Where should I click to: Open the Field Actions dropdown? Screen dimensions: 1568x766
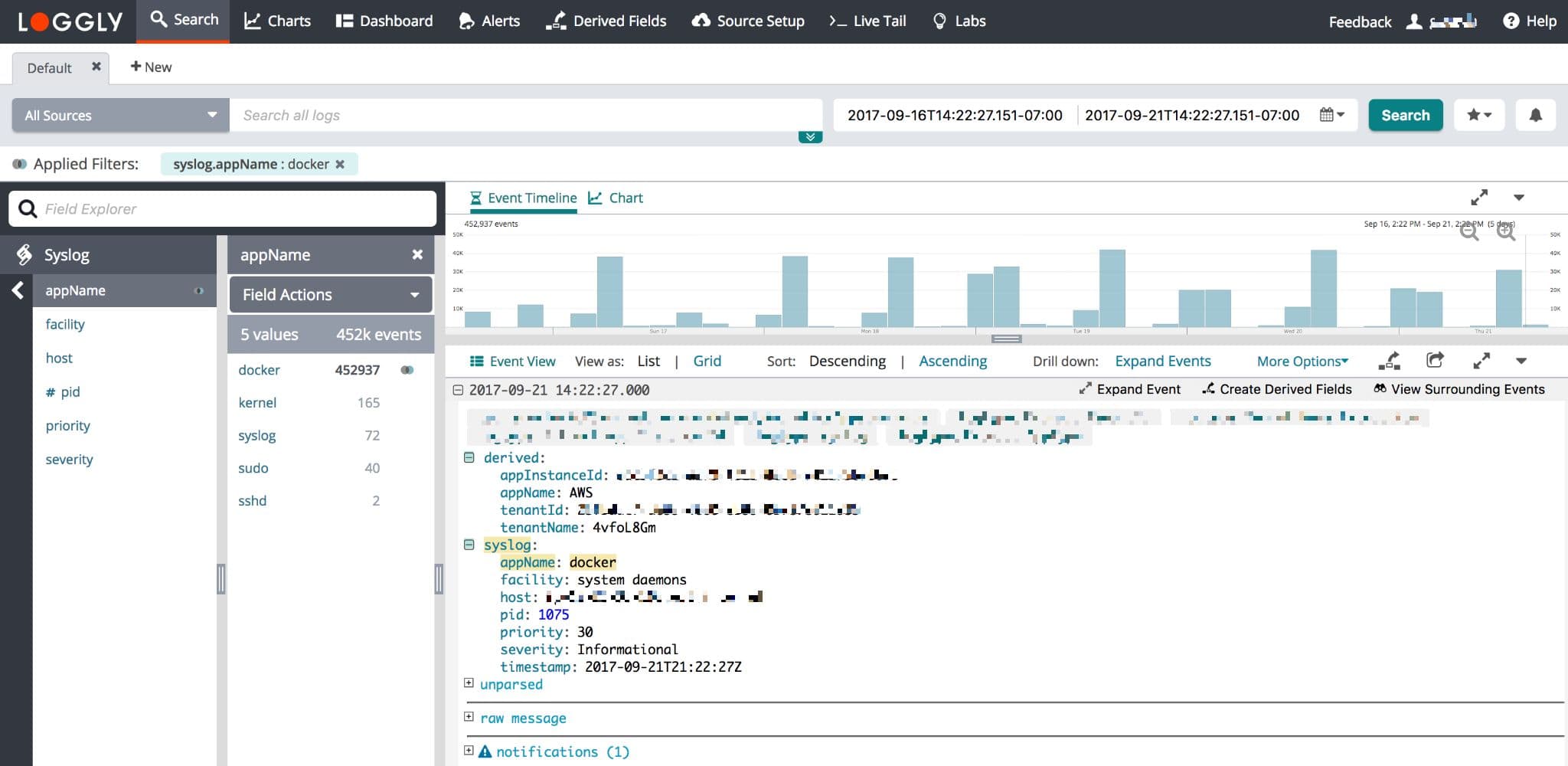(330, 295)
